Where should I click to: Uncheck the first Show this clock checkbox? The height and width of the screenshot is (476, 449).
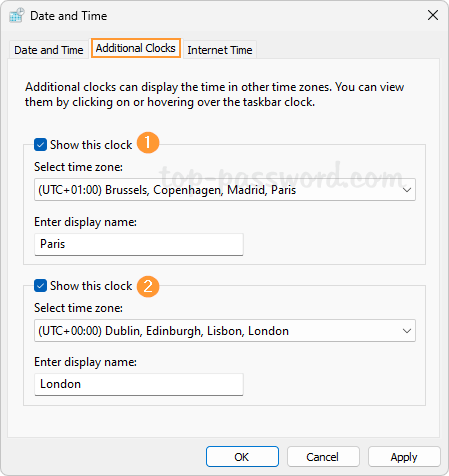point(40,145)
